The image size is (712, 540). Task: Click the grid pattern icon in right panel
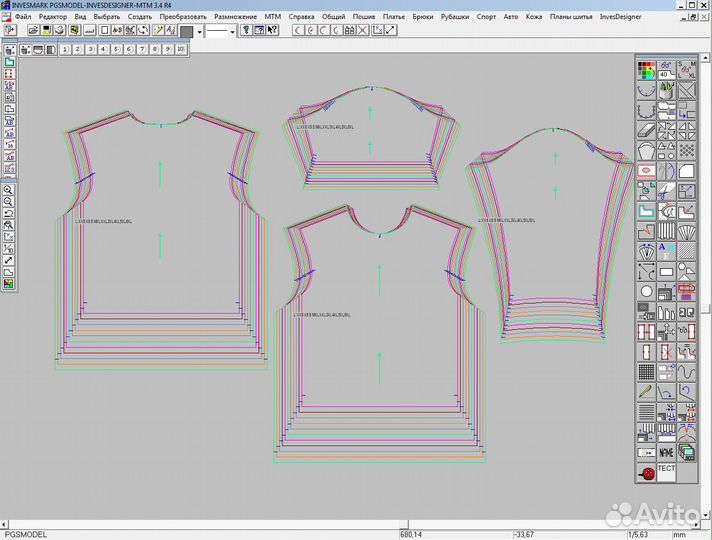point(646,372)
